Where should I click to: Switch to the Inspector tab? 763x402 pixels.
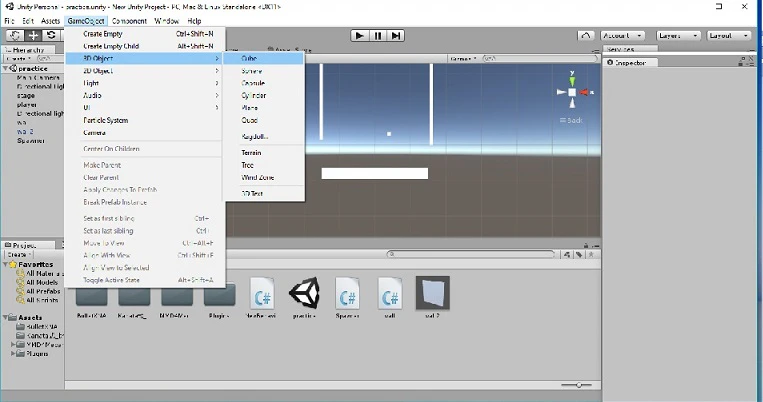[631, 62]
